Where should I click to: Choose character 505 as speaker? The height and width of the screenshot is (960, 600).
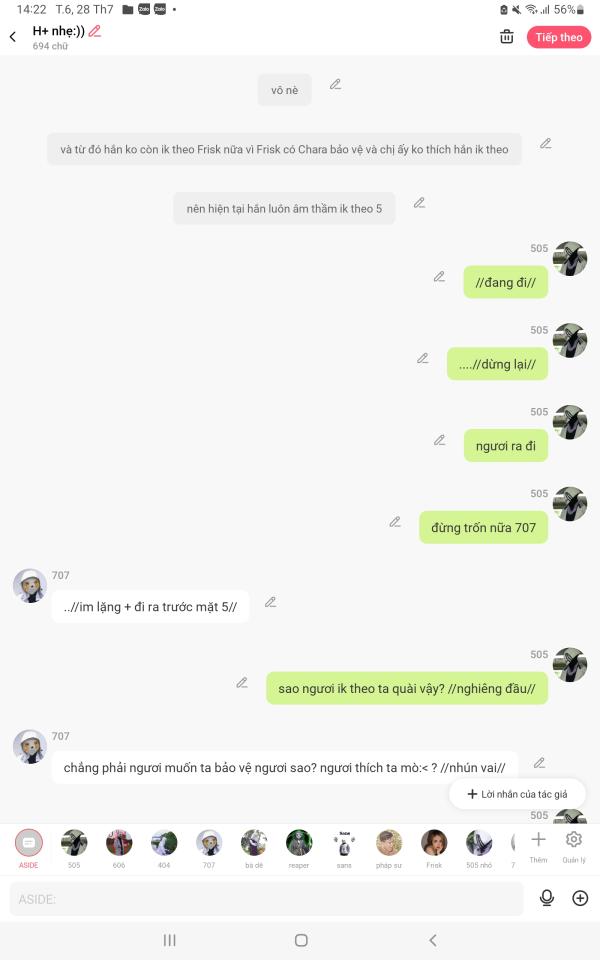click(x=74, y=848)
